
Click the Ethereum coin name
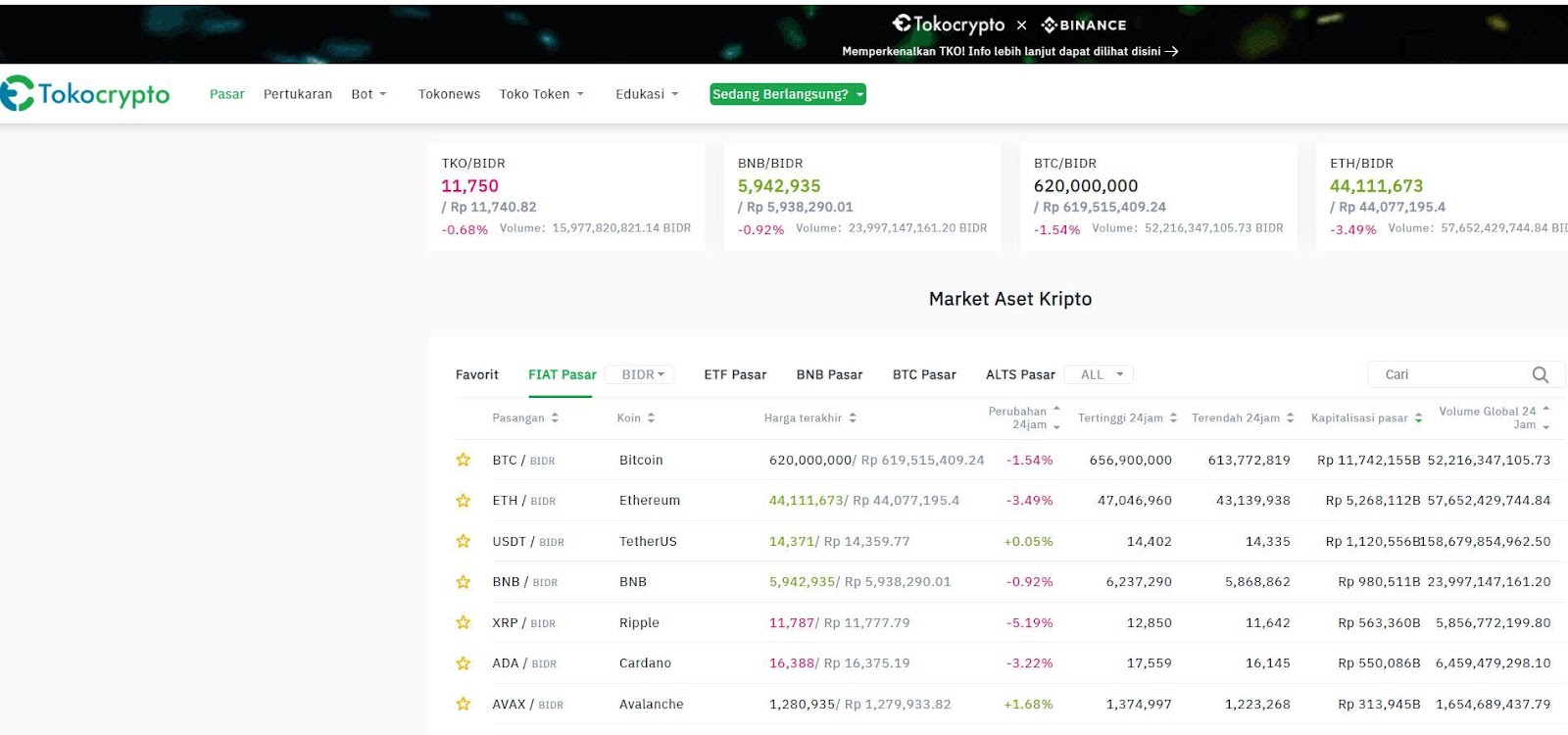click(x=649, y=501)
